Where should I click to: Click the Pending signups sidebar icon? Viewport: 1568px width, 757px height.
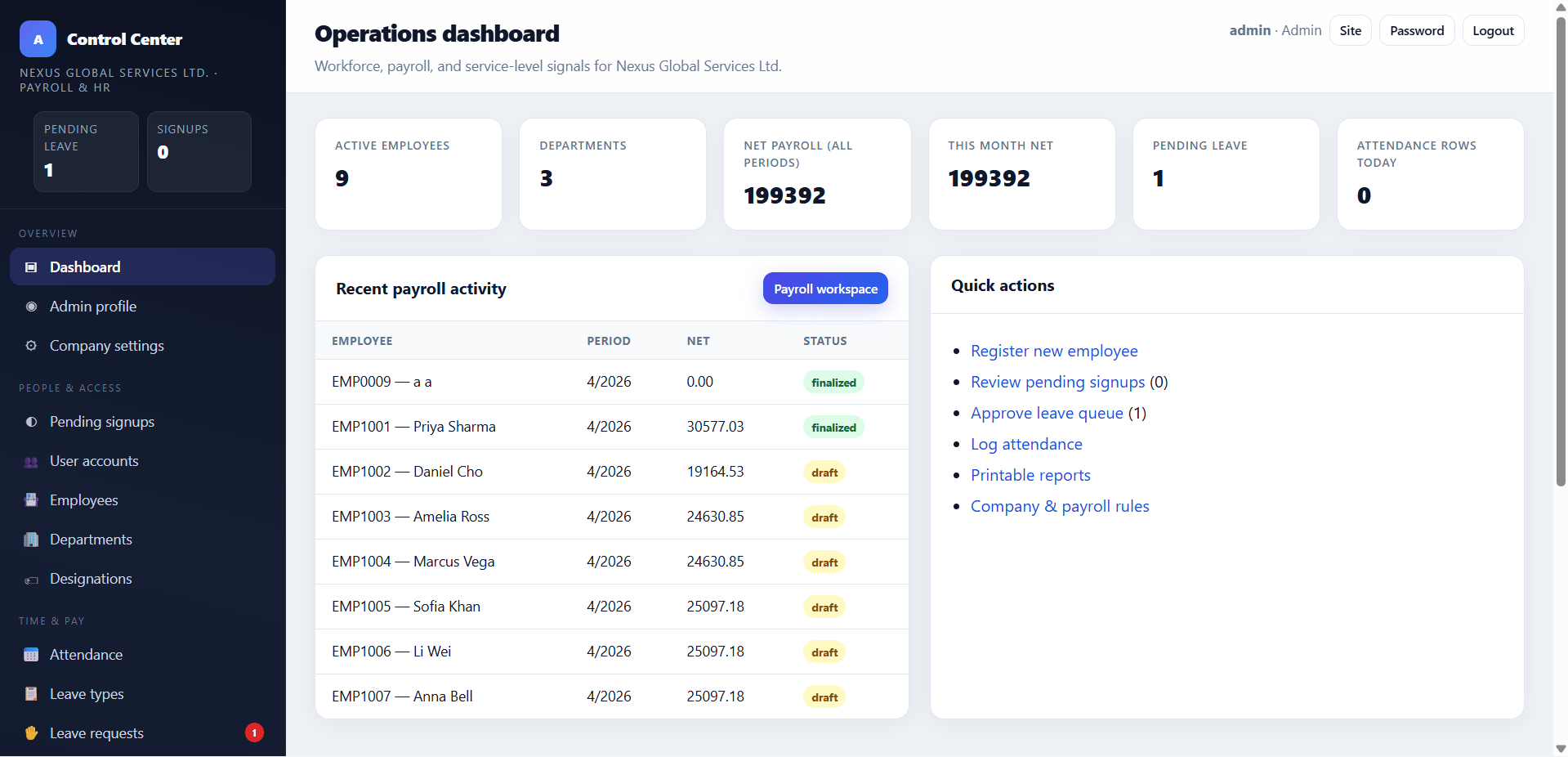pyautogui.click(x=31, y=422)
